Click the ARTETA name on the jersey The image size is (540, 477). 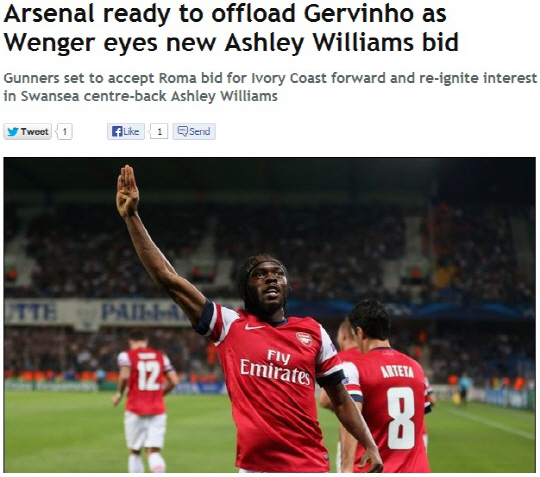pyautogui.click(x=397, y=372)
